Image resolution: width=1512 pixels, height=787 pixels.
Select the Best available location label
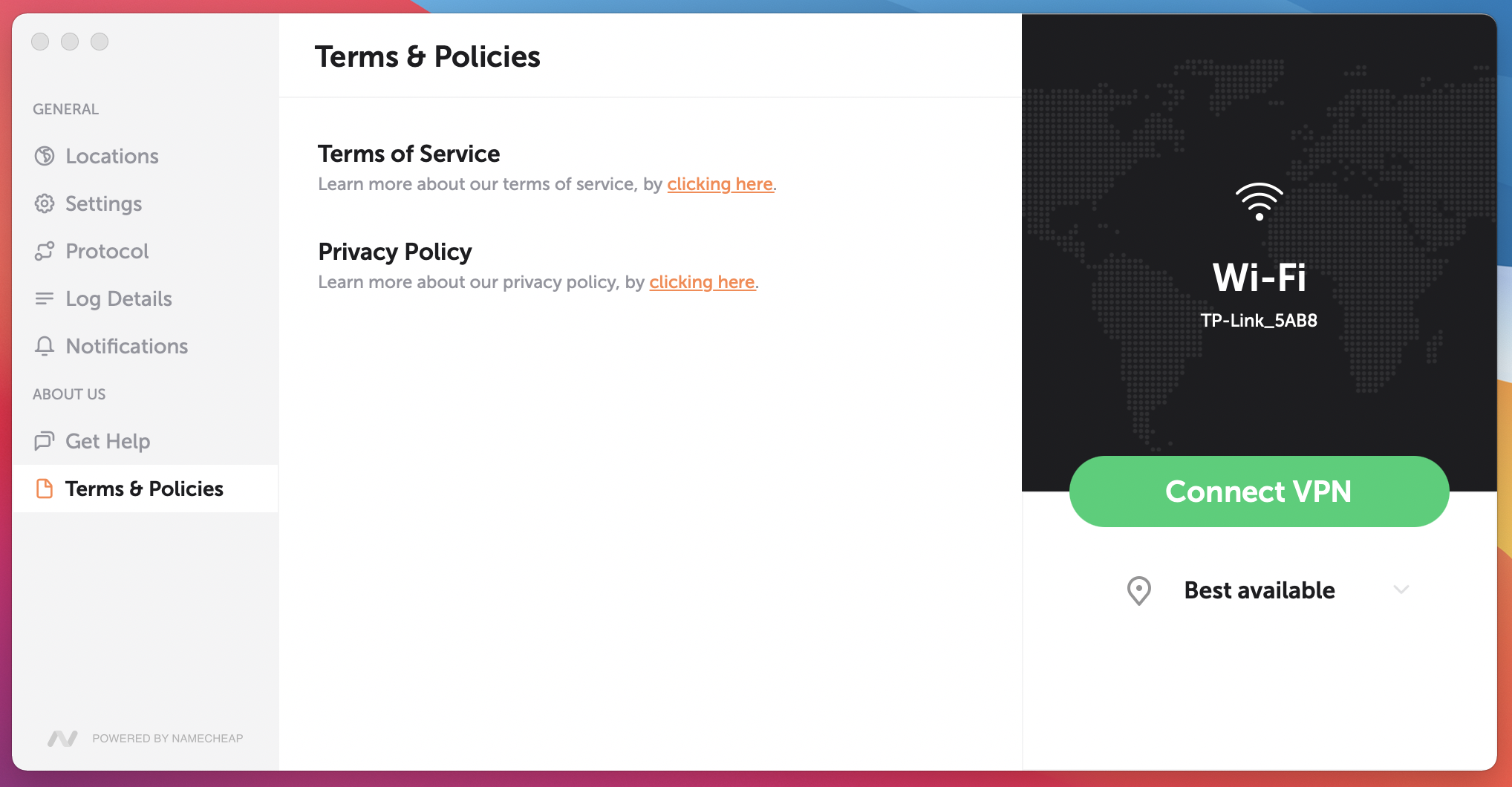pyautogui.click(x=1260, y=590)
